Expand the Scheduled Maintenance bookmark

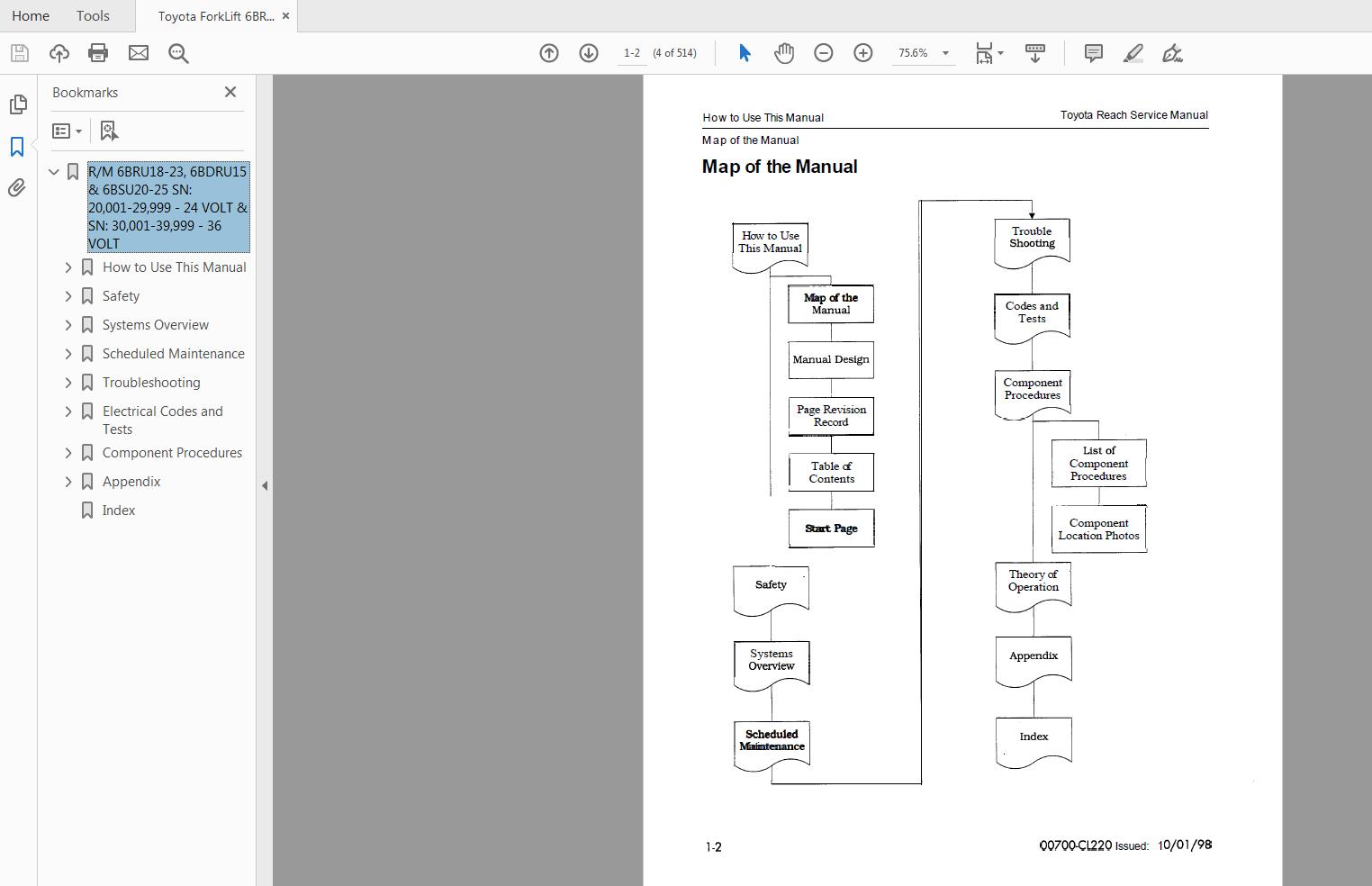pos(68,354)
